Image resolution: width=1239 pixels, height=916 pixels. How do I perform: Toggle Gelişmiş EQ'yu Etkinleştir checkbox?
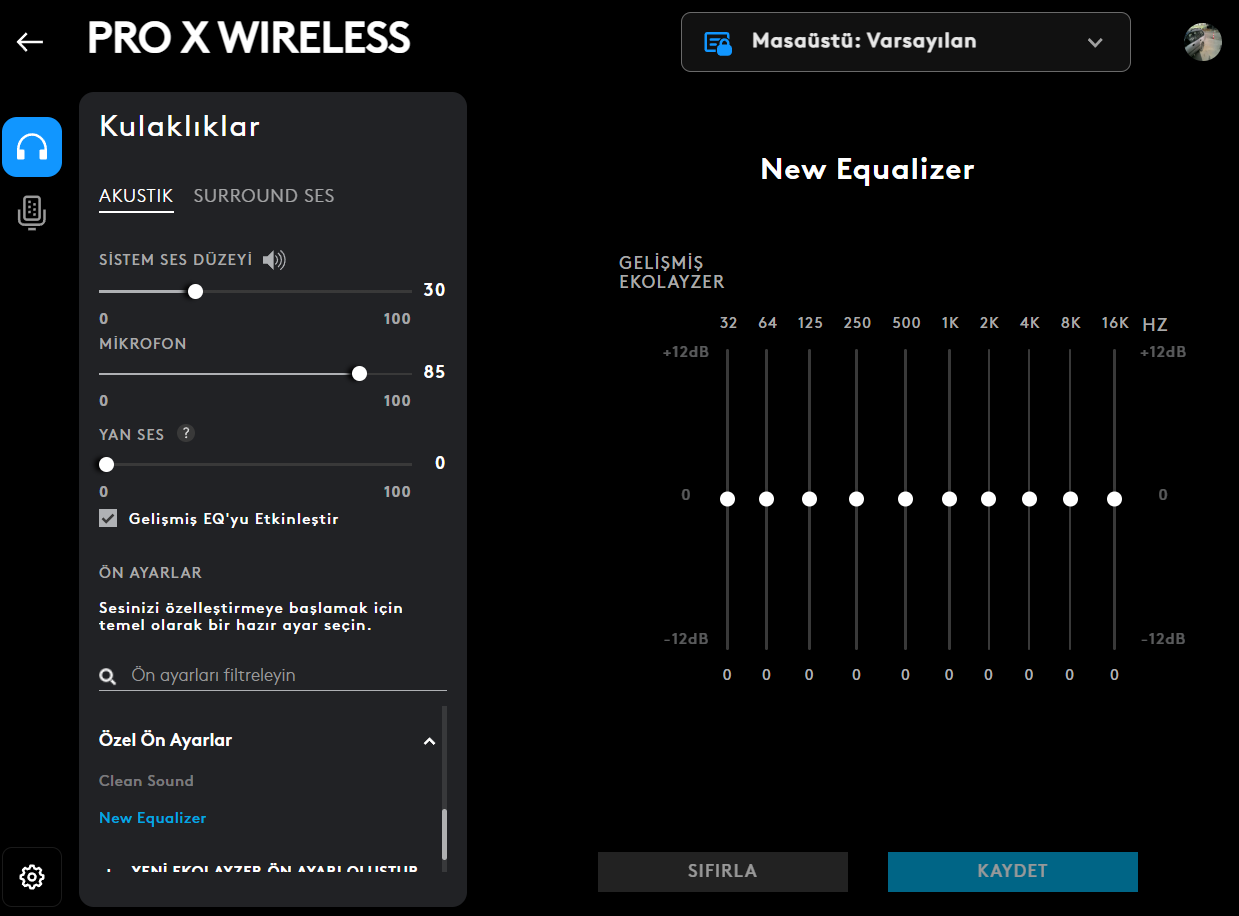pyautogui.click(x=108, y=519)
